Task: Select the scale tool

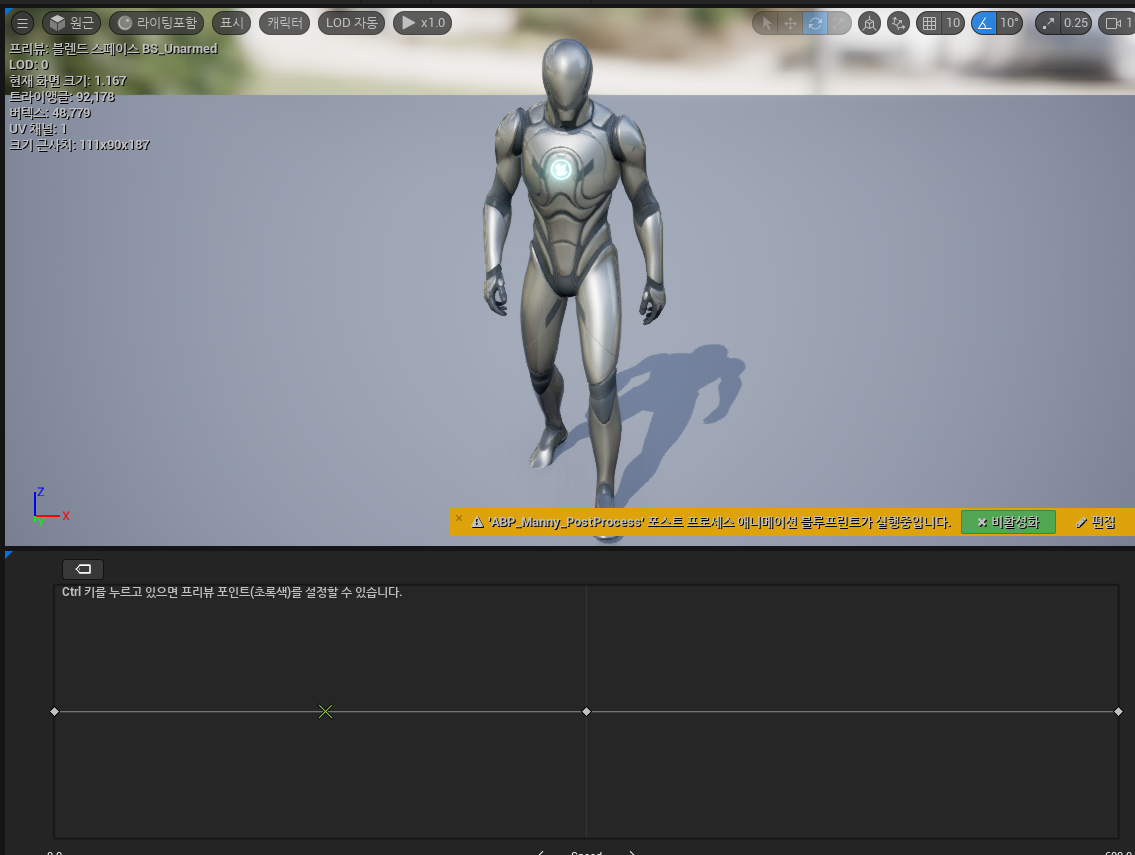Action: pos(839,23)
